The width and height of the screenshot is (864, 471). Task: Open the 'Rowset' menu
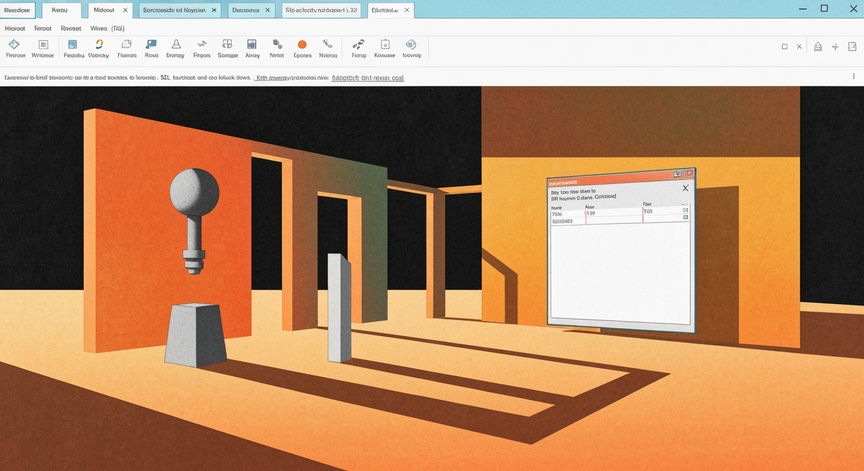71,28
